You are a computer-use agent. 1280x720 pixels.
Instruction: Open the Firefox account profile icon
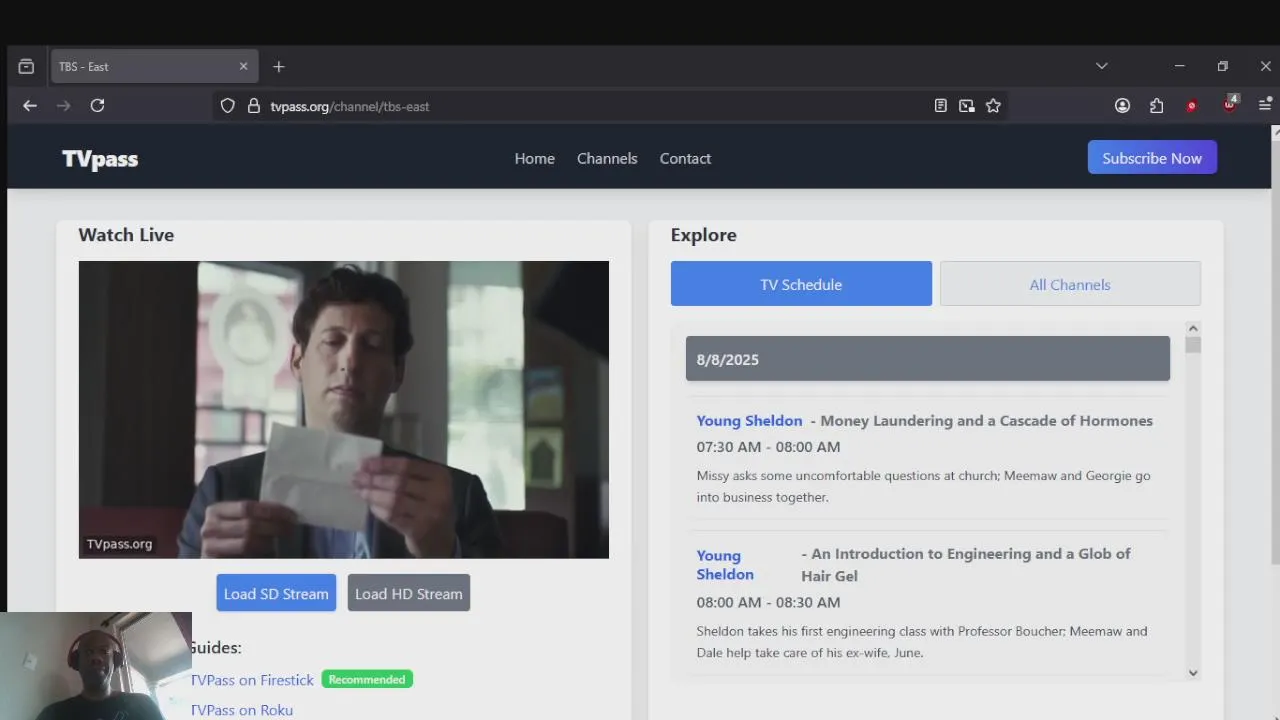(x=1122, y=105)
